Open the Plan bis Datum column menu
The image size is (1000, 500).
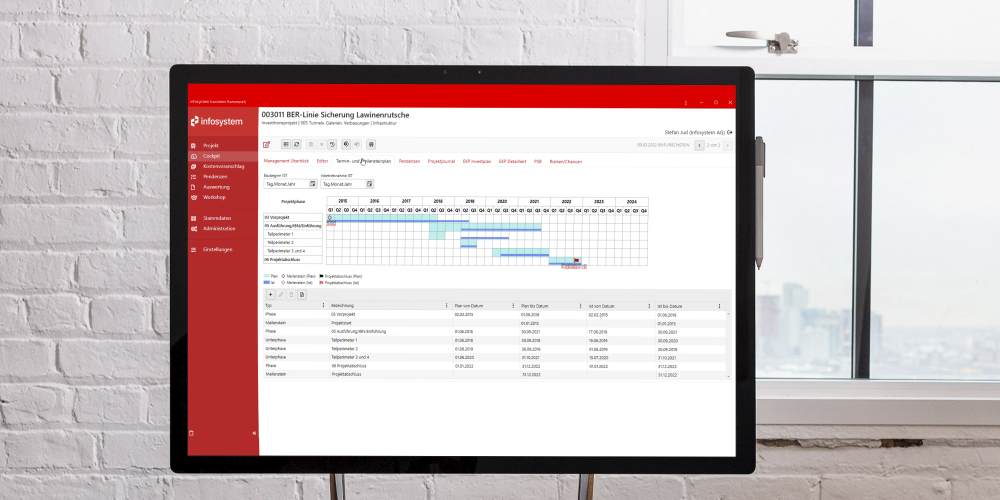[x=581, y=306]
